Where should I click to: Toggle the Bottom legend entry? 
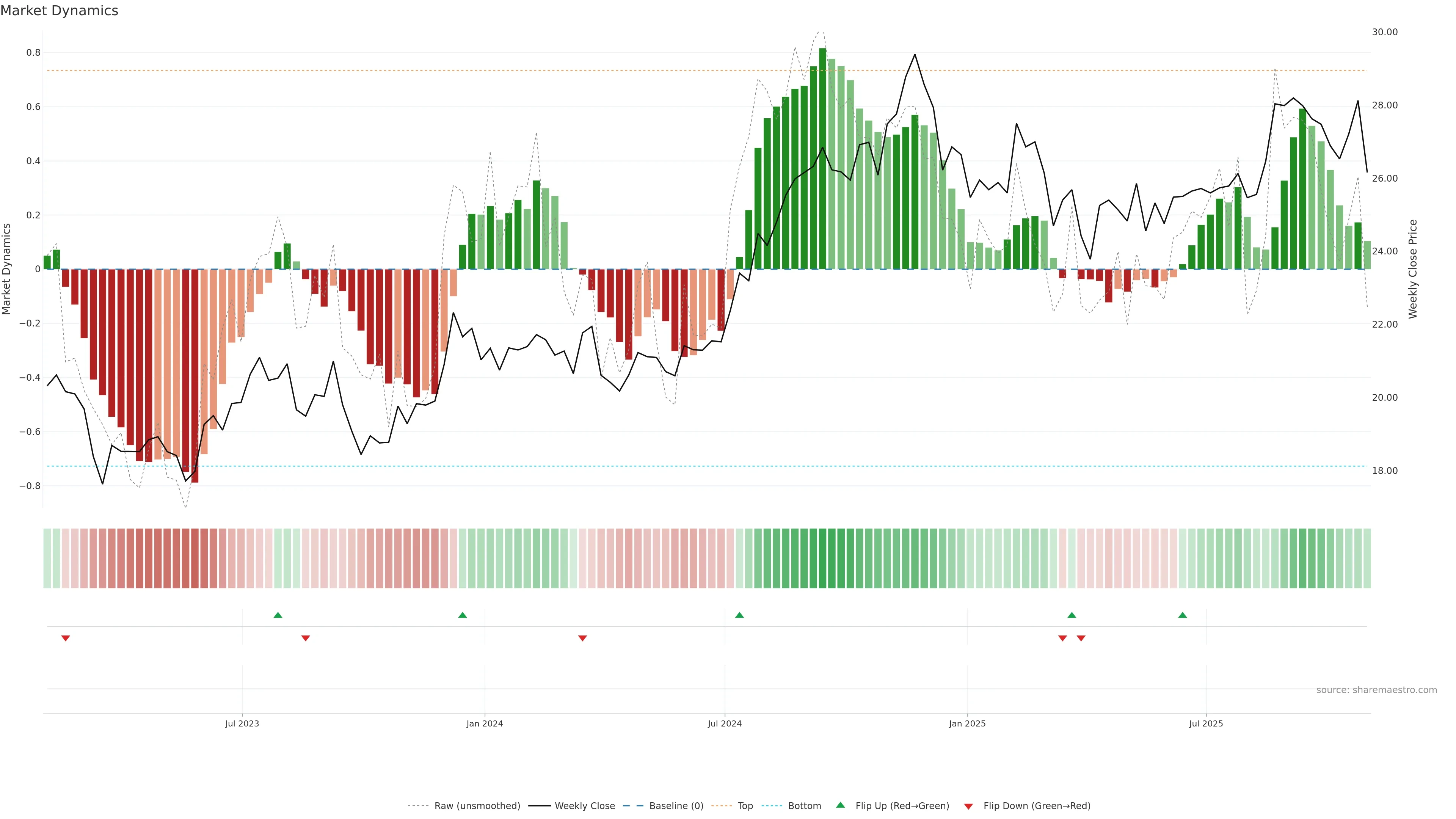pyautogui.click(x=804, y=806)
